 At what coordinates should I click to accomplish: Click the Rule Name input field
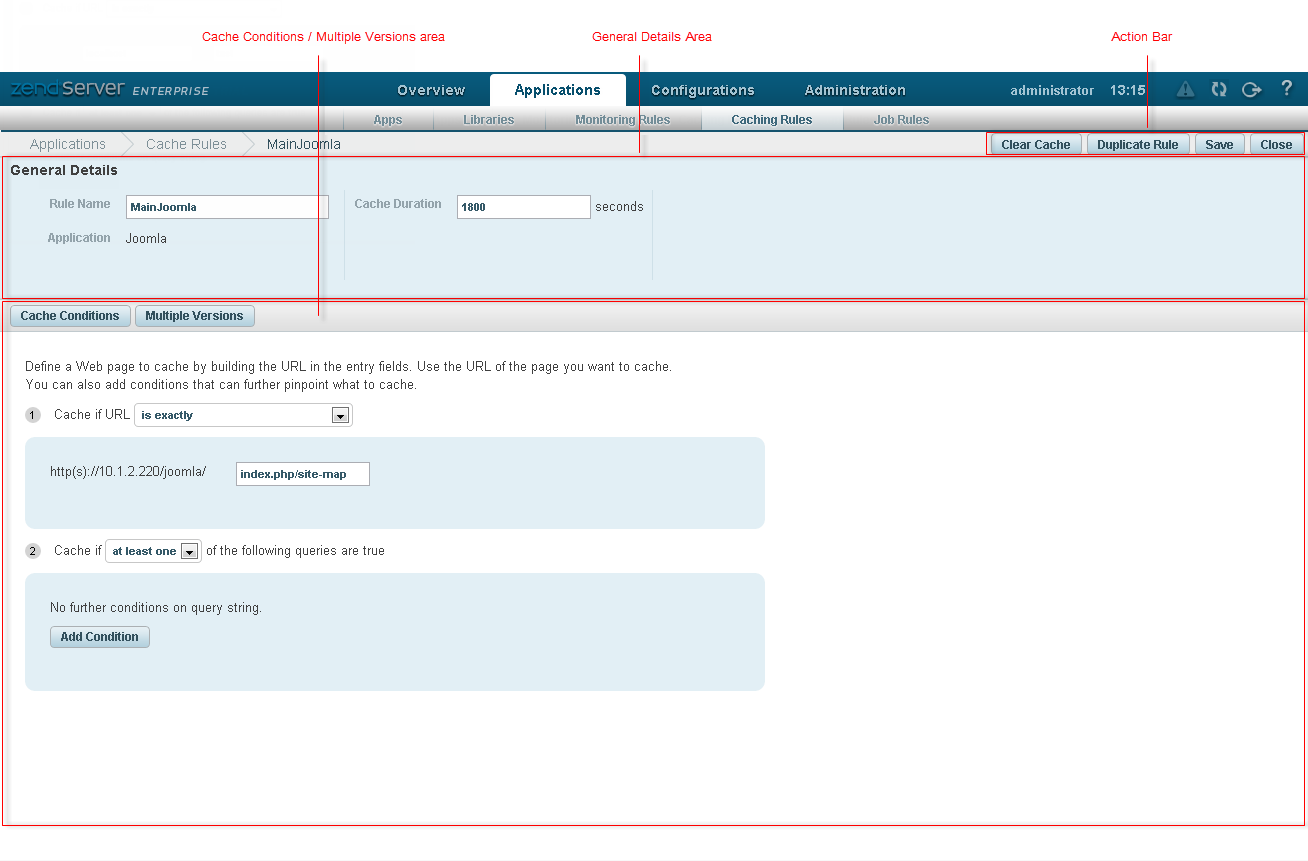(x=227, y=207)
